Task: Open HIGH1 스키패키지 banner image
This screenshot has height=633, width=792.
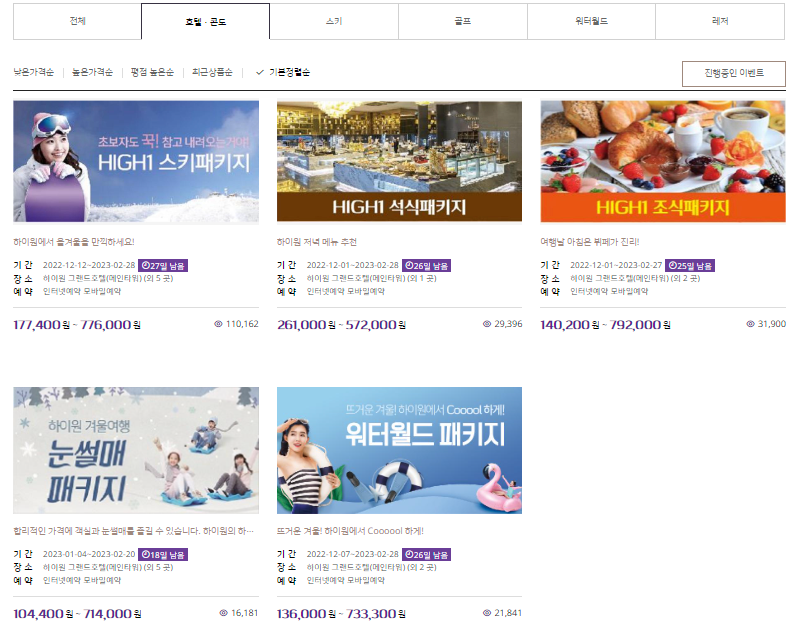Action: tap(136, 161)
